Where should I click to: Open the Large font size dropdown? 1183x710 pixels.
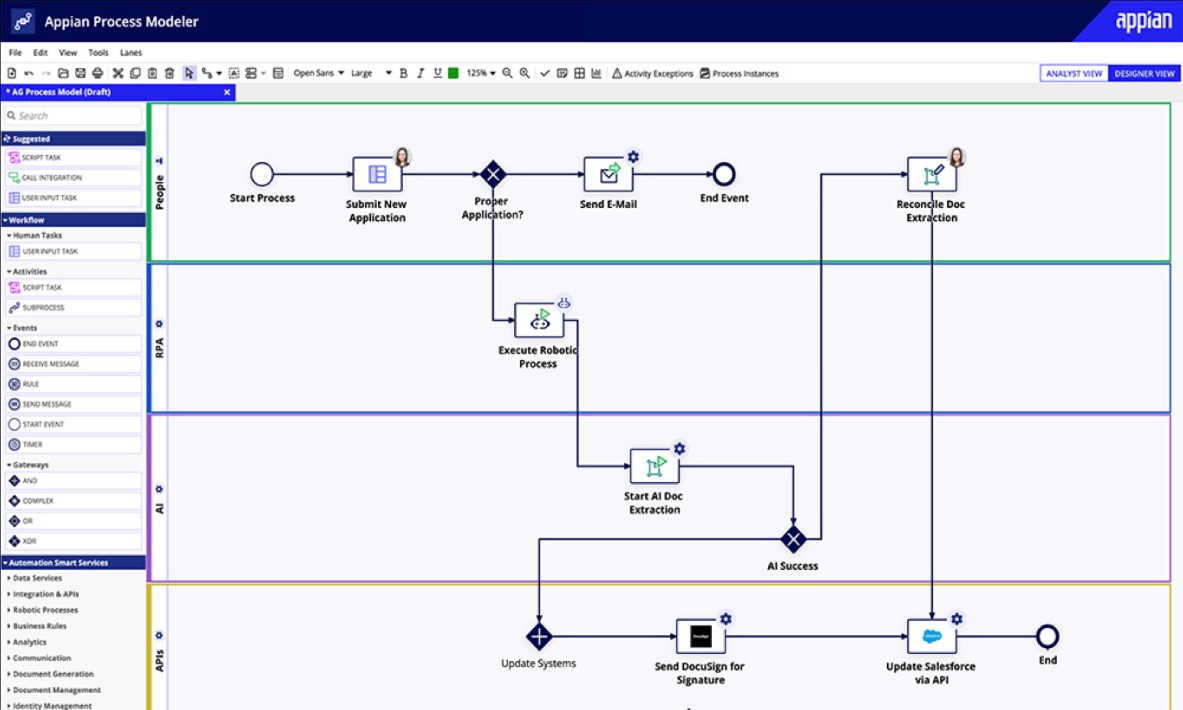pyautogui.click(x=371, y=73)
